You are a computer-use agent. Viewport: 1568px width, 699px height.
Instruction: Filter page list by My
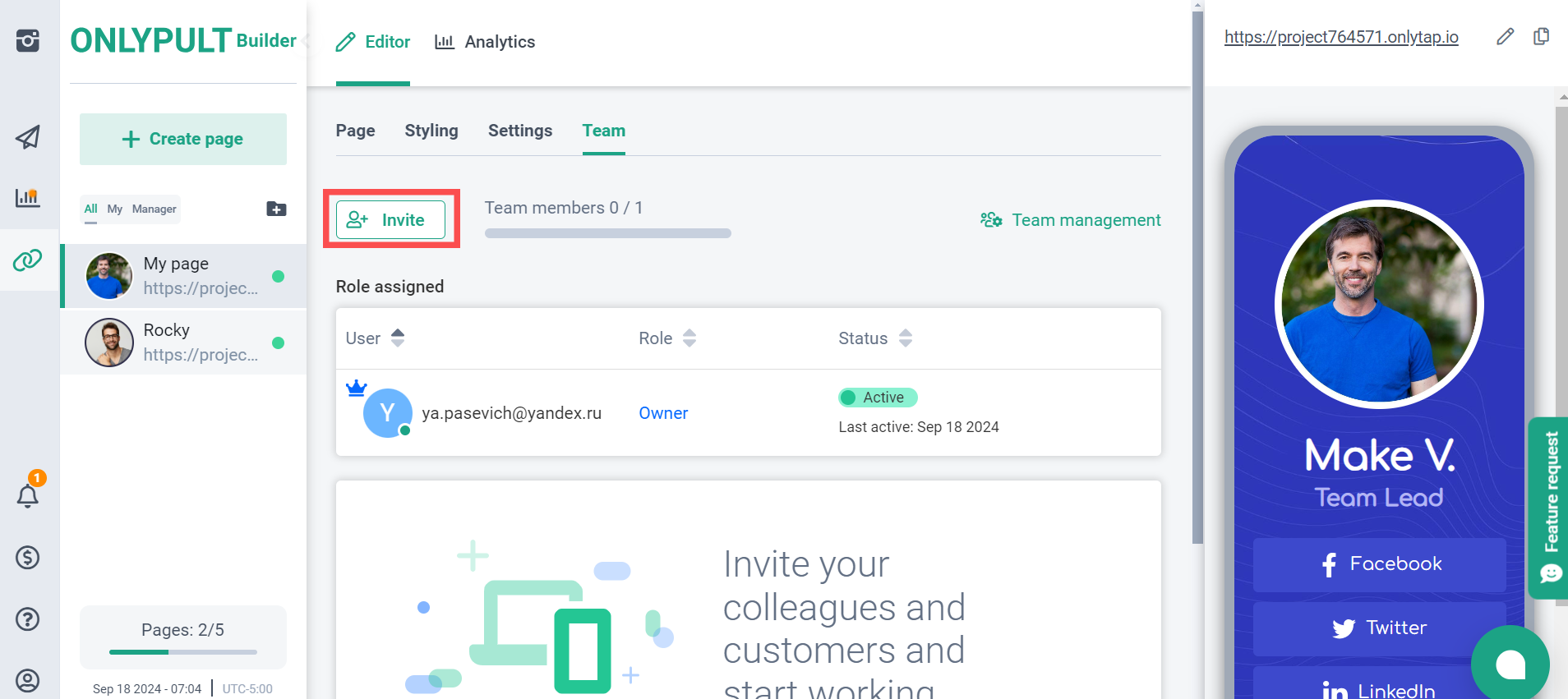115,209
